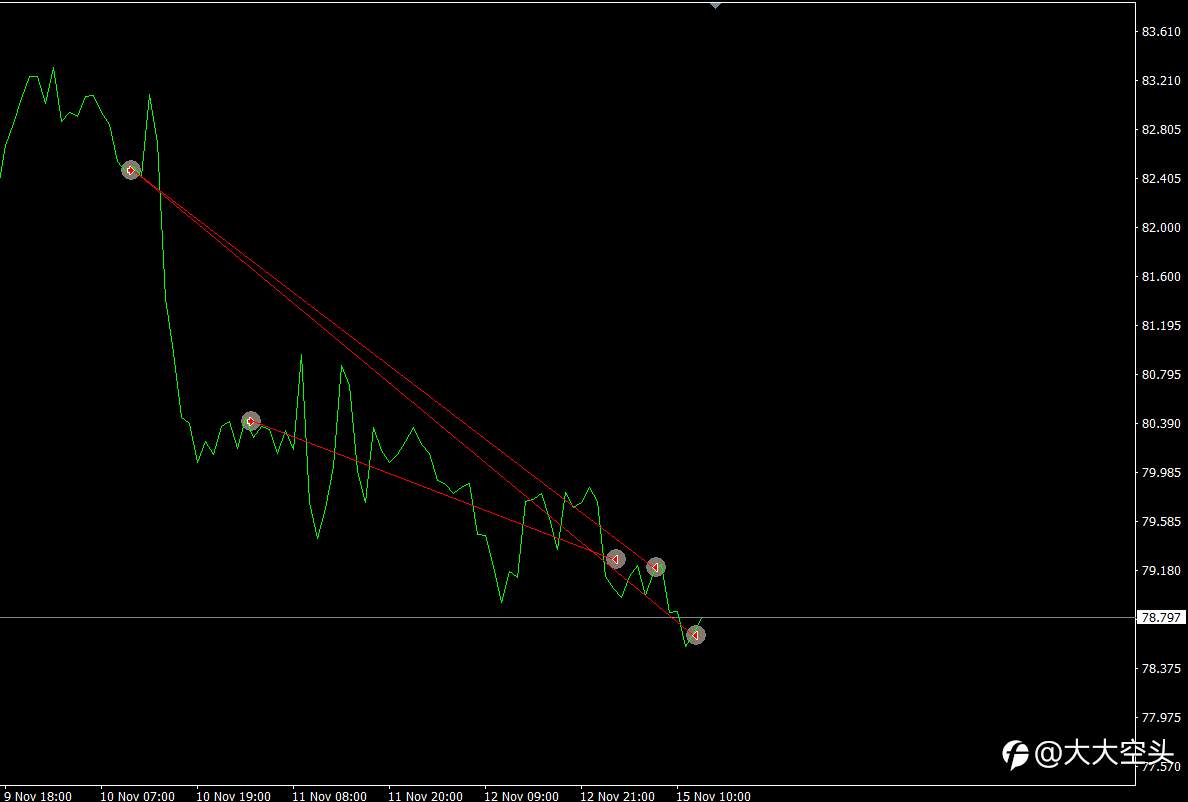This screenshot has width=1188, height=802.
Task: Click the 79.985 price axis label
Action: coord(1161,473)
